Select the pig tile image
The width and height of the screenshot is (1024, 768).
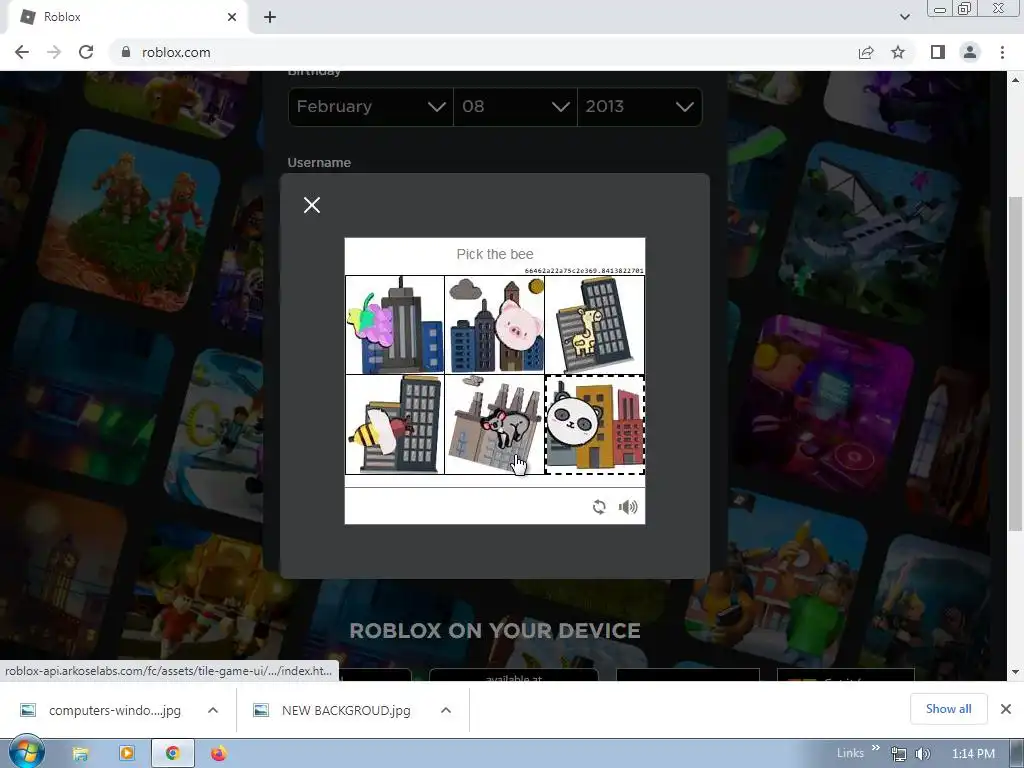point(495,325)
